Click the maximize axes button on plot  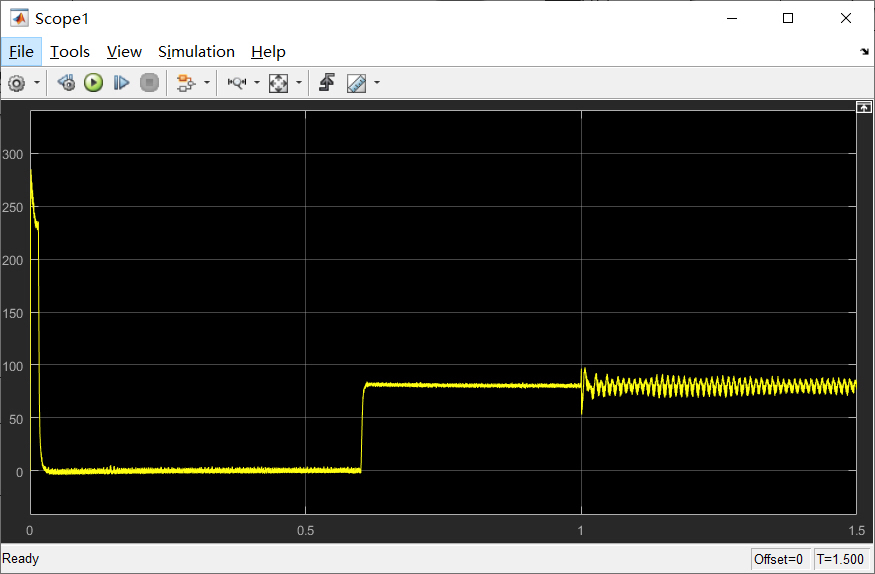pos(864,107)
